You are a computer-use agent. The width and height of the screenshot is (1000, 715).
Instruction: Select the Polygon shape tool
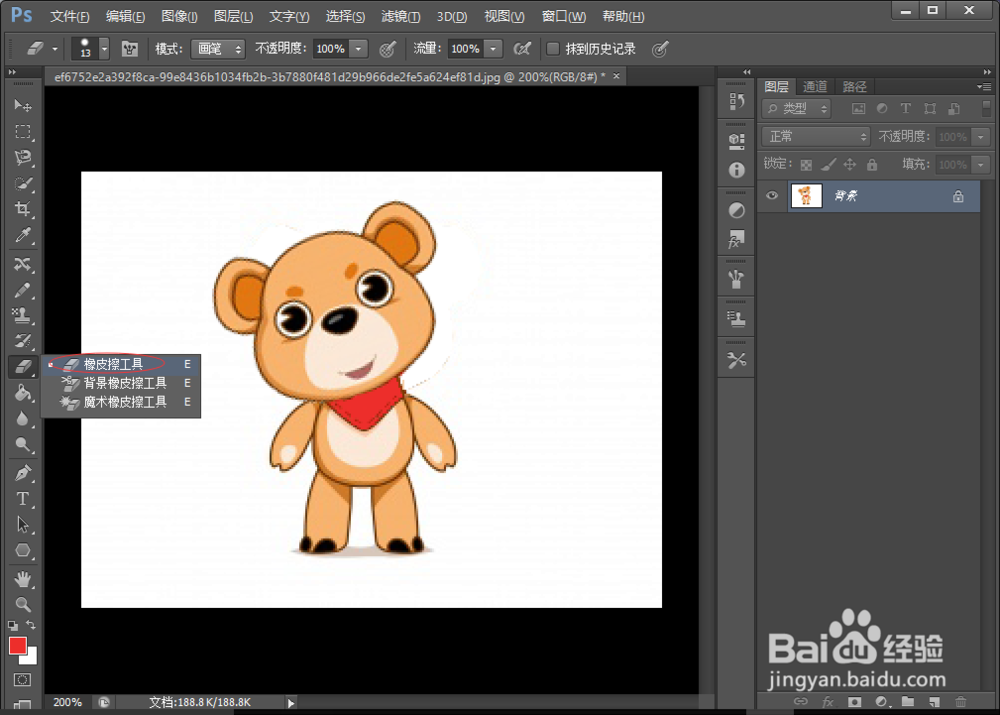(x=23, y=550)
